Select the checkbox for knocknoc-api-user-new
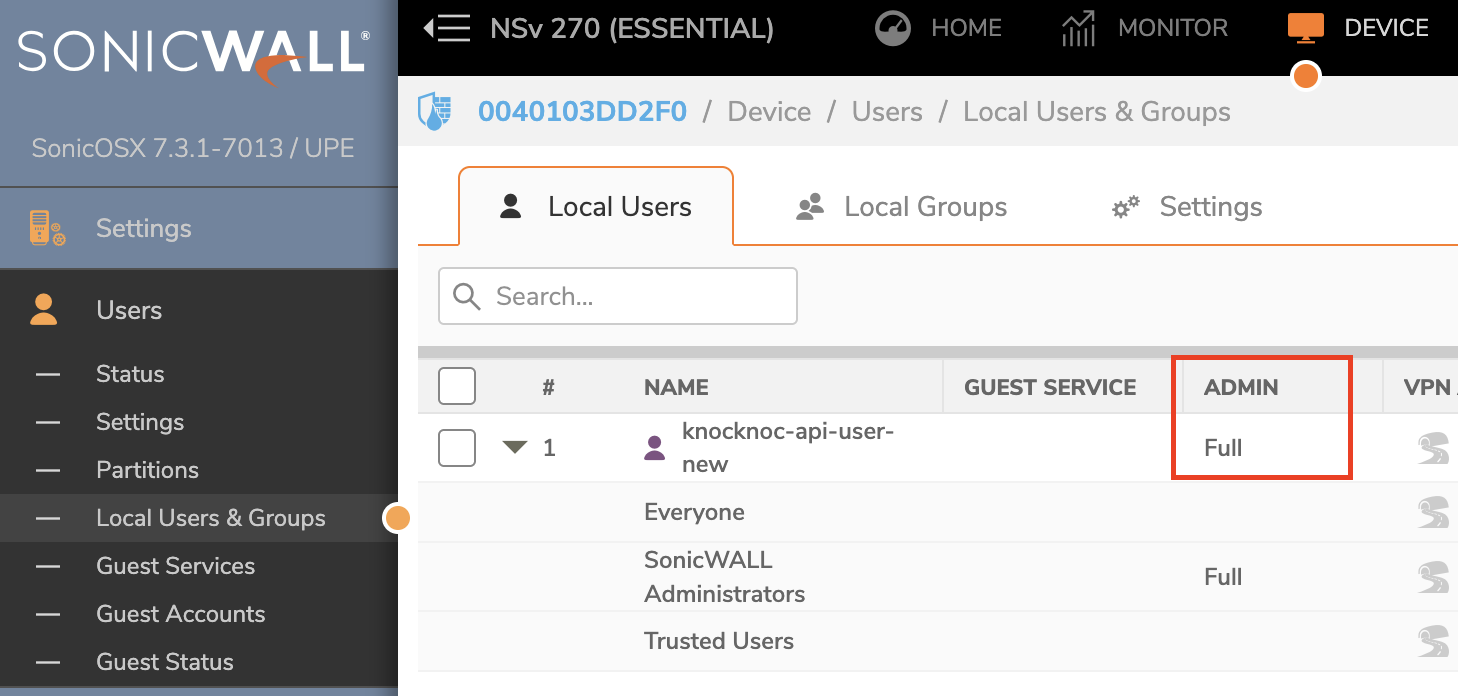The height and width of the screenshot is (696, 1458). (457, 448)
